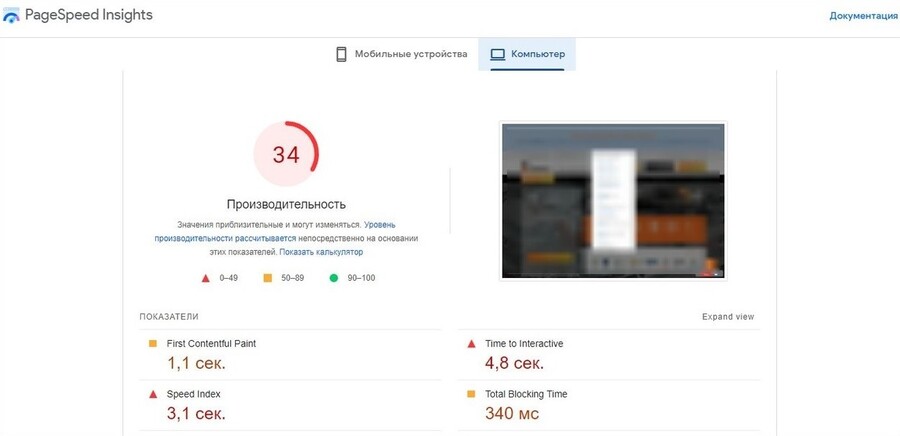Click the 340 мс value
900x436 pixels.
[512, 414]
